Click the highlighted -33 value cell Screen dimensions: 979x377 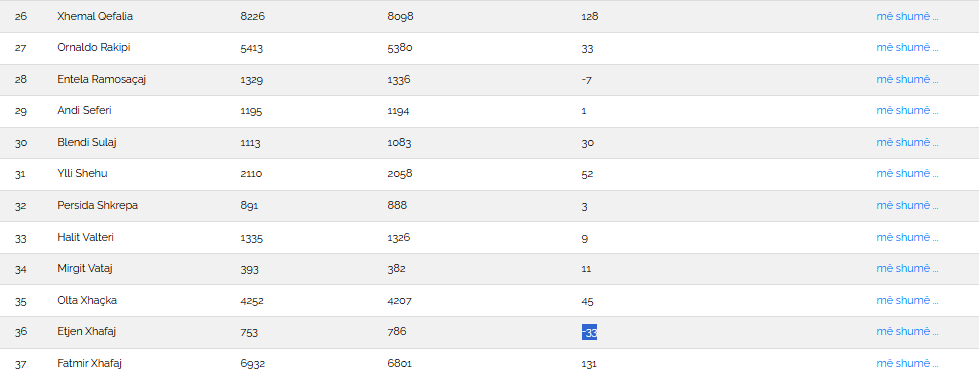589,333
